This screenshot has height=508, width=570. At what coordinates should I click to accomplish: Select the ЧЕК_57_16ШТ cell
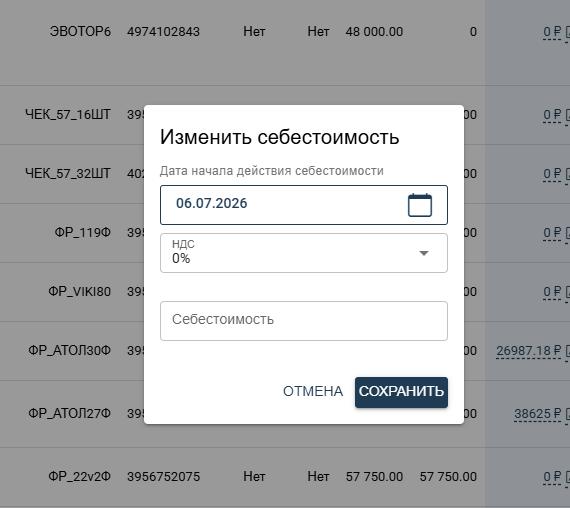(x=68, y=115)
